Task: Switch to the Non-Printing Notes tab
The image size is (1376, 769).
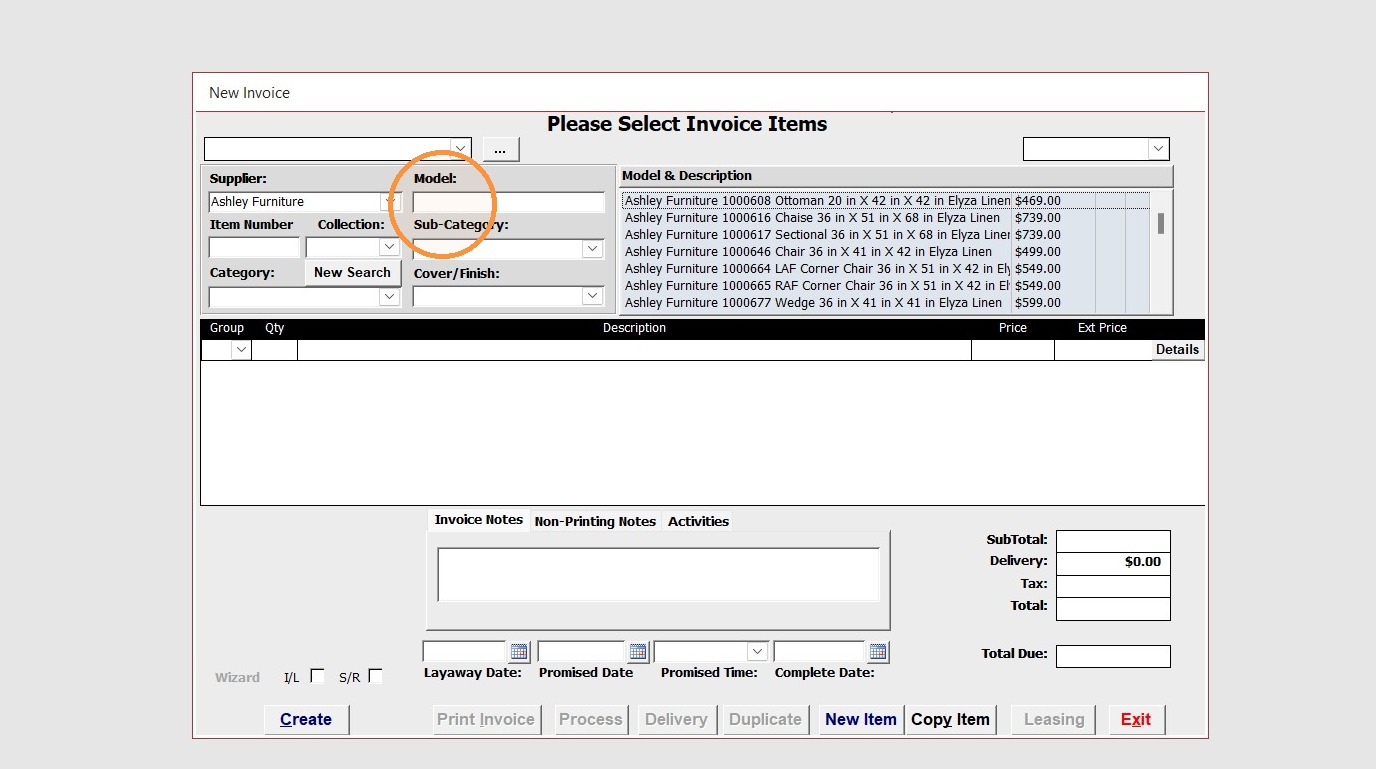Action: [x=595, y=521]
